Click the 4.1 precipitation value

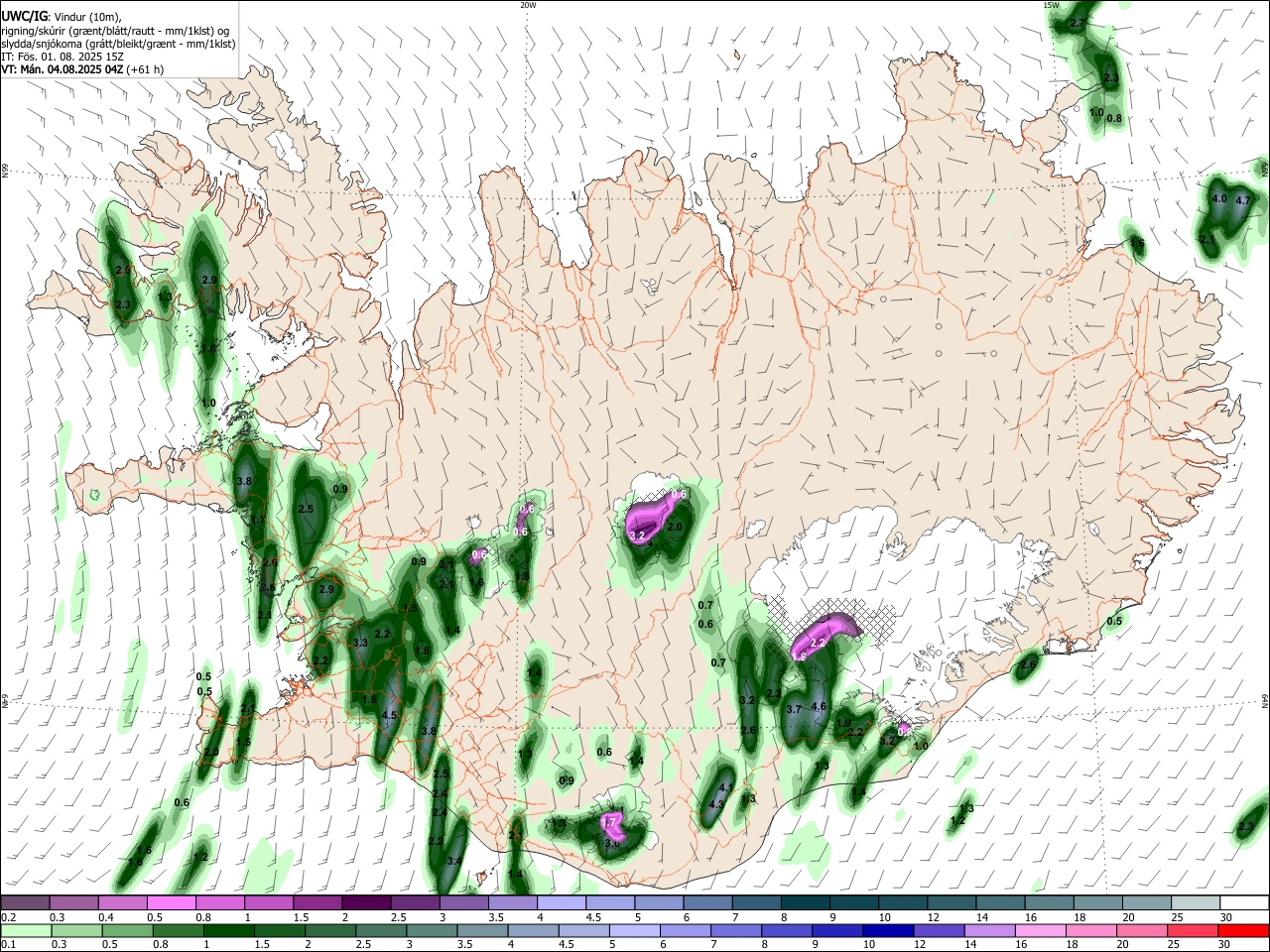[725, 788]
